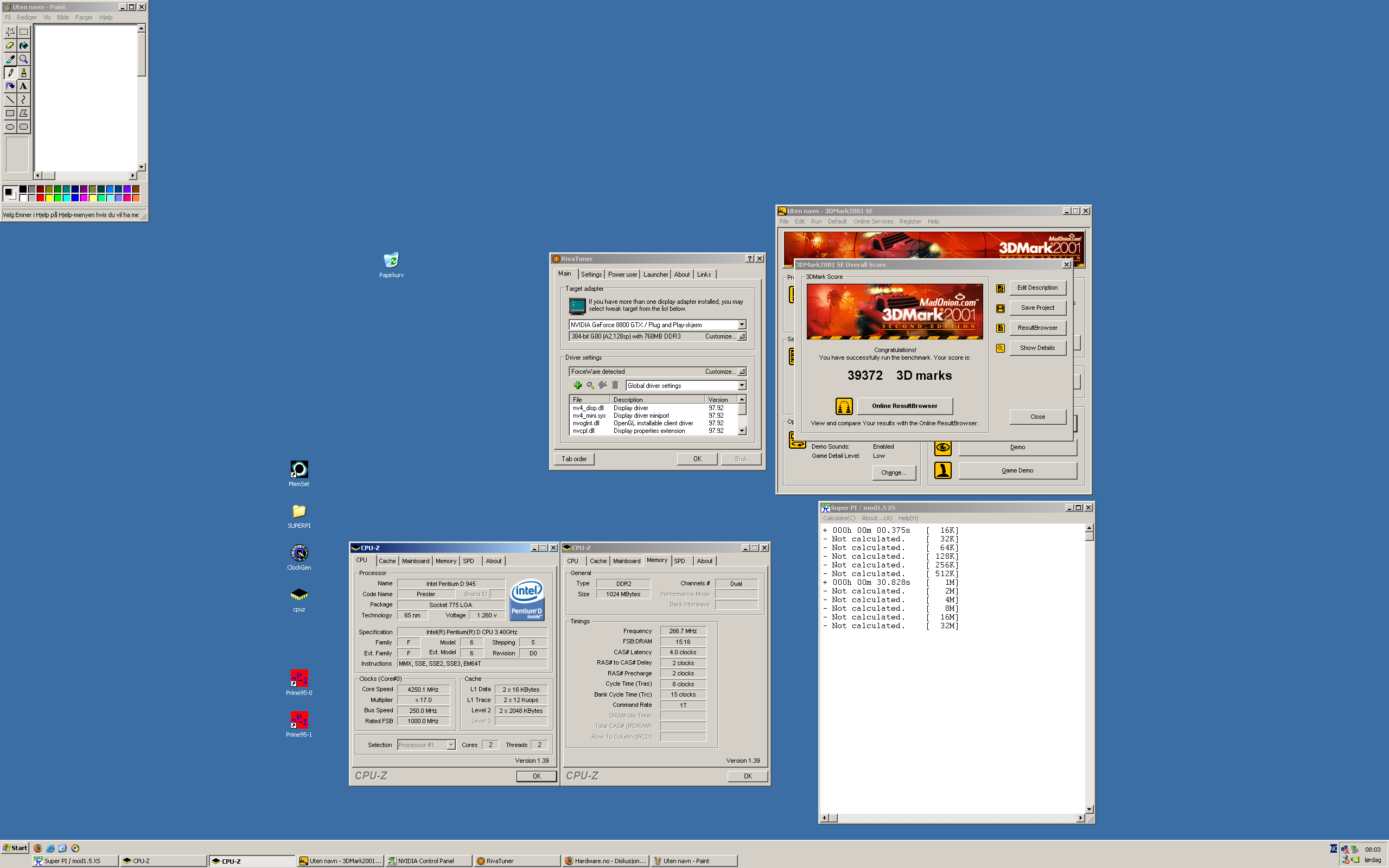1389x868 pixels.
Task: Select the Brush tool in Paint
Action: 23,73
